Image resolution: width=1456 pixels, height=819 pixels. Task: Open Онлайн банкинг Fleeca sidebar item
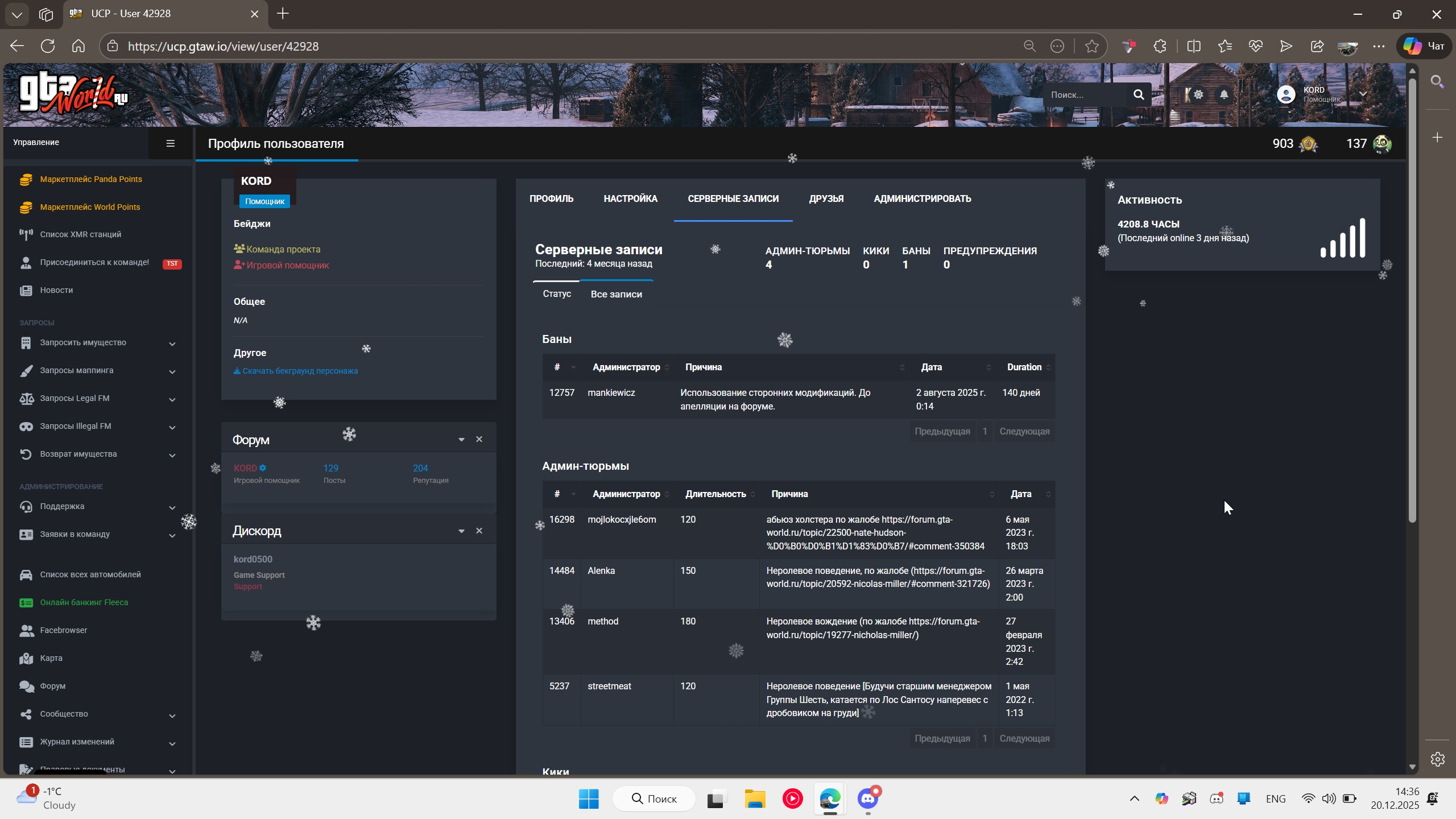(x=84, y=602)
